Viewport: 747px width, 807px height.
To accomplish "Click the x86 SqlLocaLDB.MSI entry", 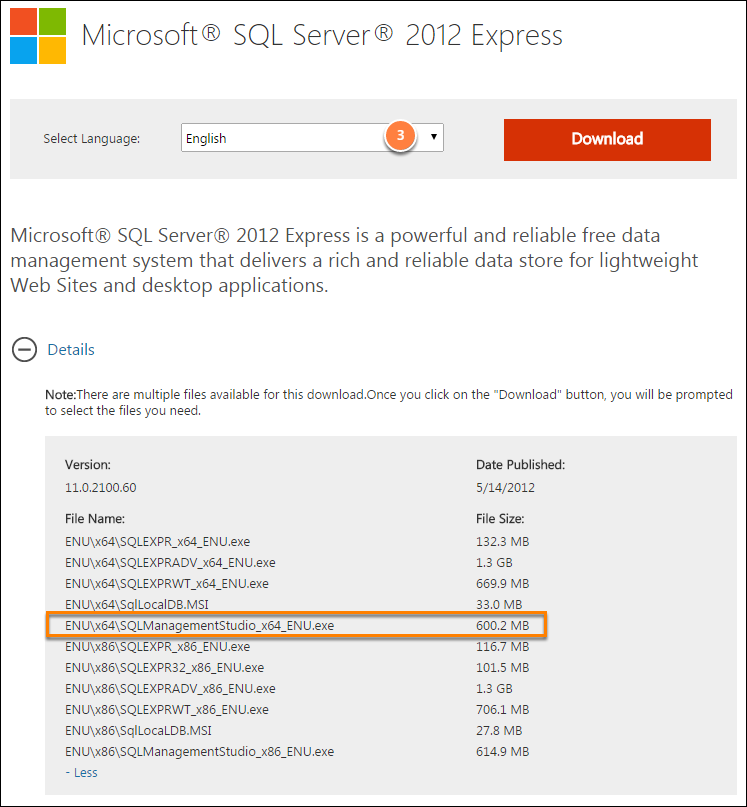I will pos(138,731).
